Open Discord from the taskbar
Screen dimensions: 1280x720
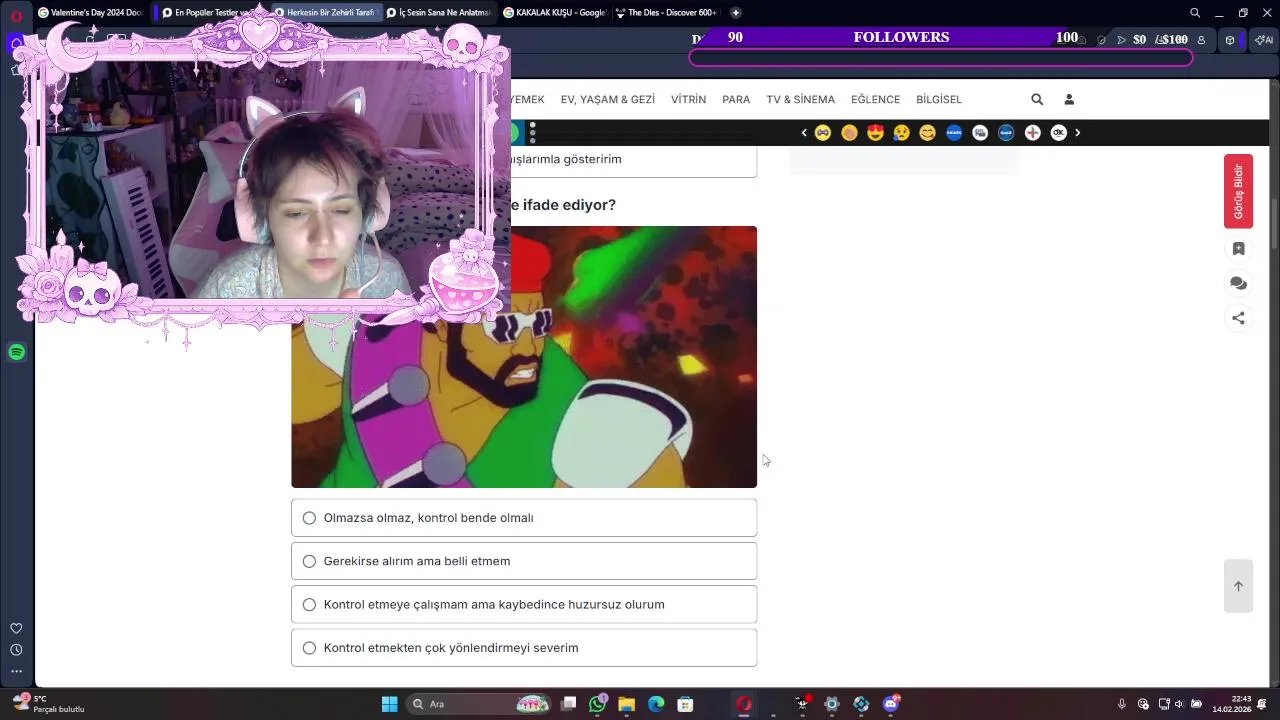tap(890, 704)
